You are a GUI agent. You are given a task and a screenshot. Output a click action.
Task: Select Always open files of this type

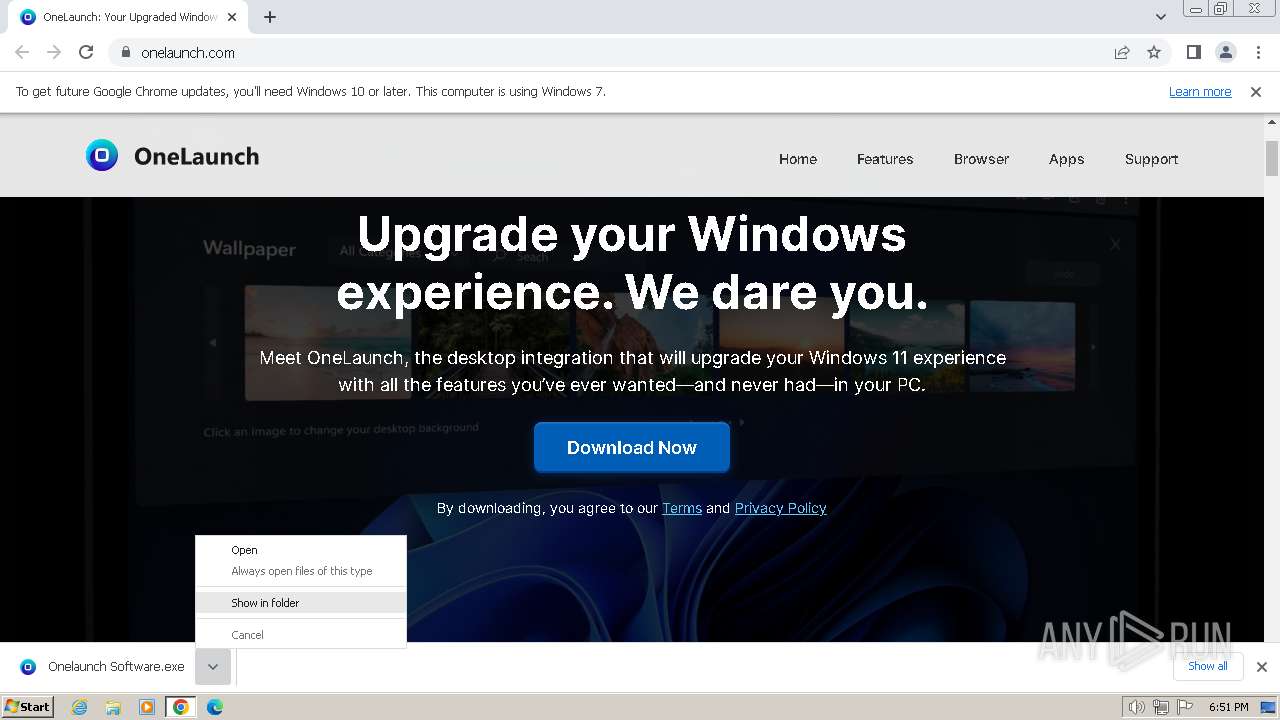[x=301, y=571]
